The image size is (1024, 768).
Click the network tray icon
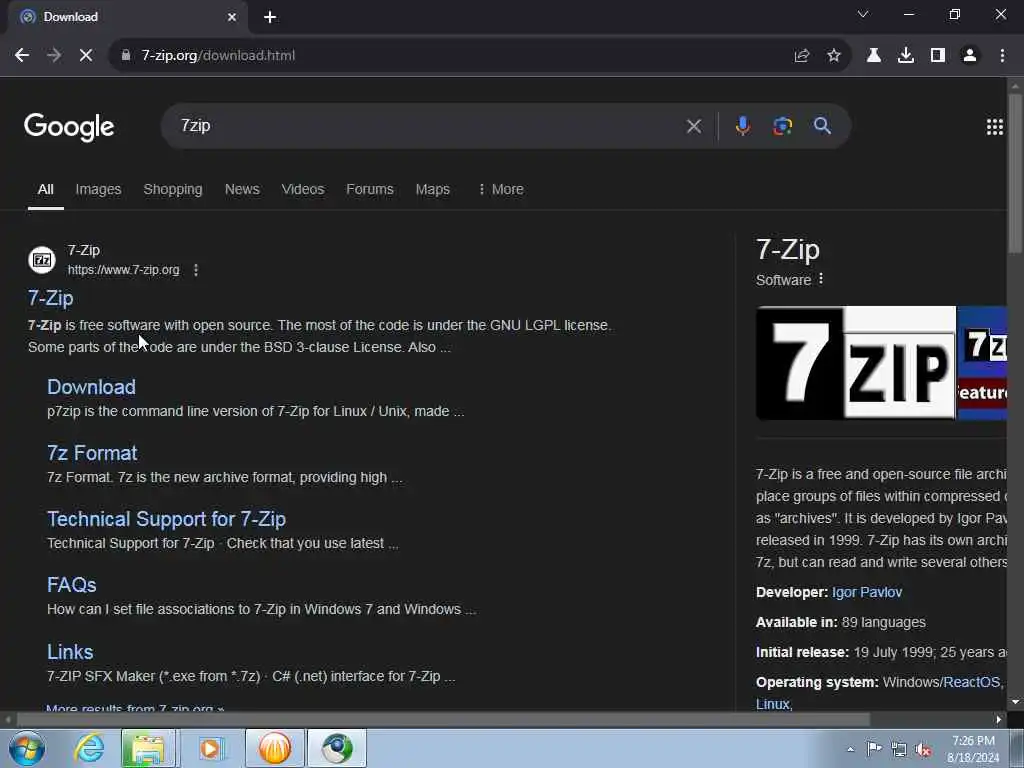[899, 749]
